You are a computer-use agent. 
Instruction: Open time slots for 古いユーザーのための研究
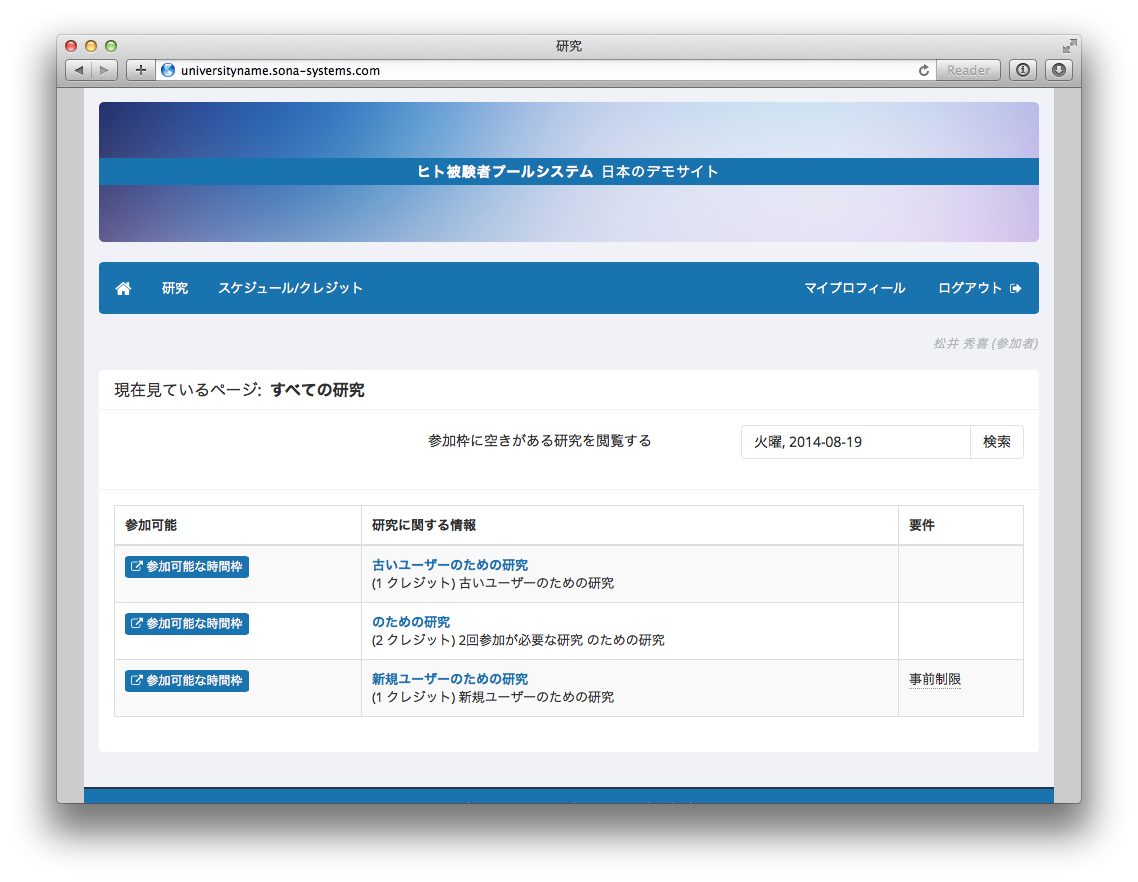click(x=187, y=567)
